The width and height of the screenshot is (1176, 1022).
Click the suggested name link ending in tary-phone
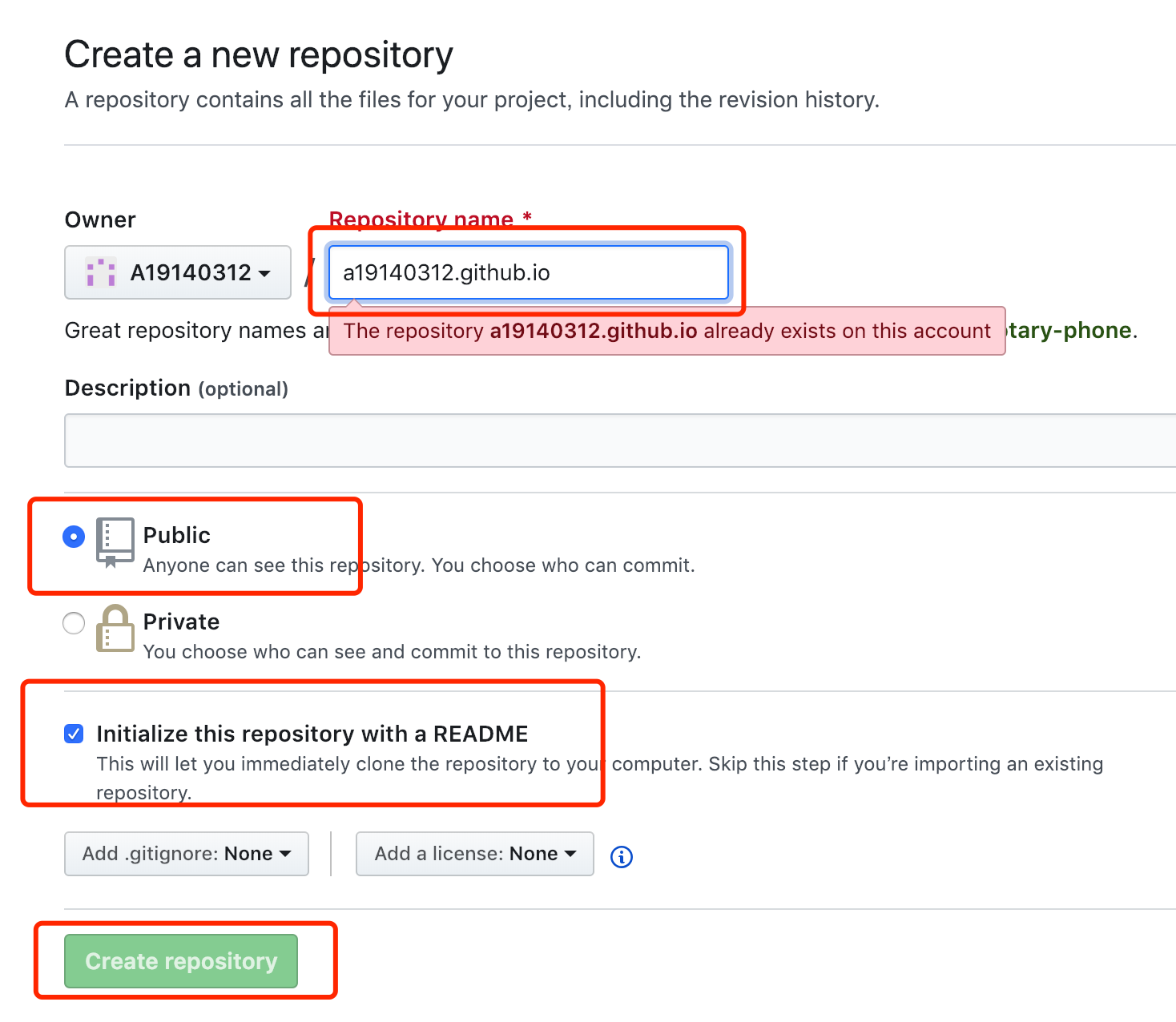tap(1069, 330)
